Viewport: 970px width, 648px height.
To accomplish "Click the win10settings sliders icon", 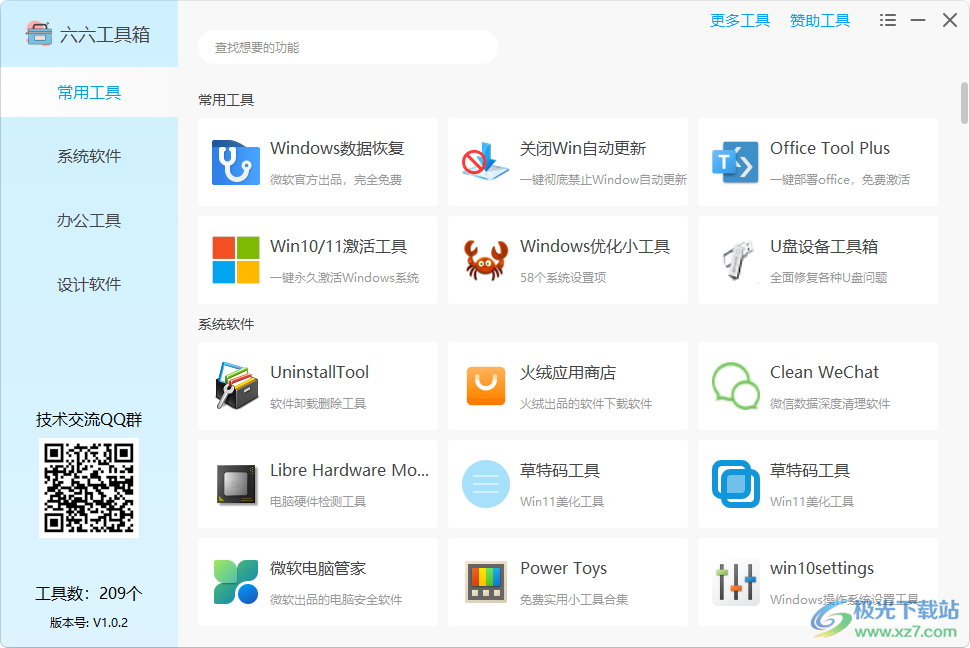I will tap(736, 582).
